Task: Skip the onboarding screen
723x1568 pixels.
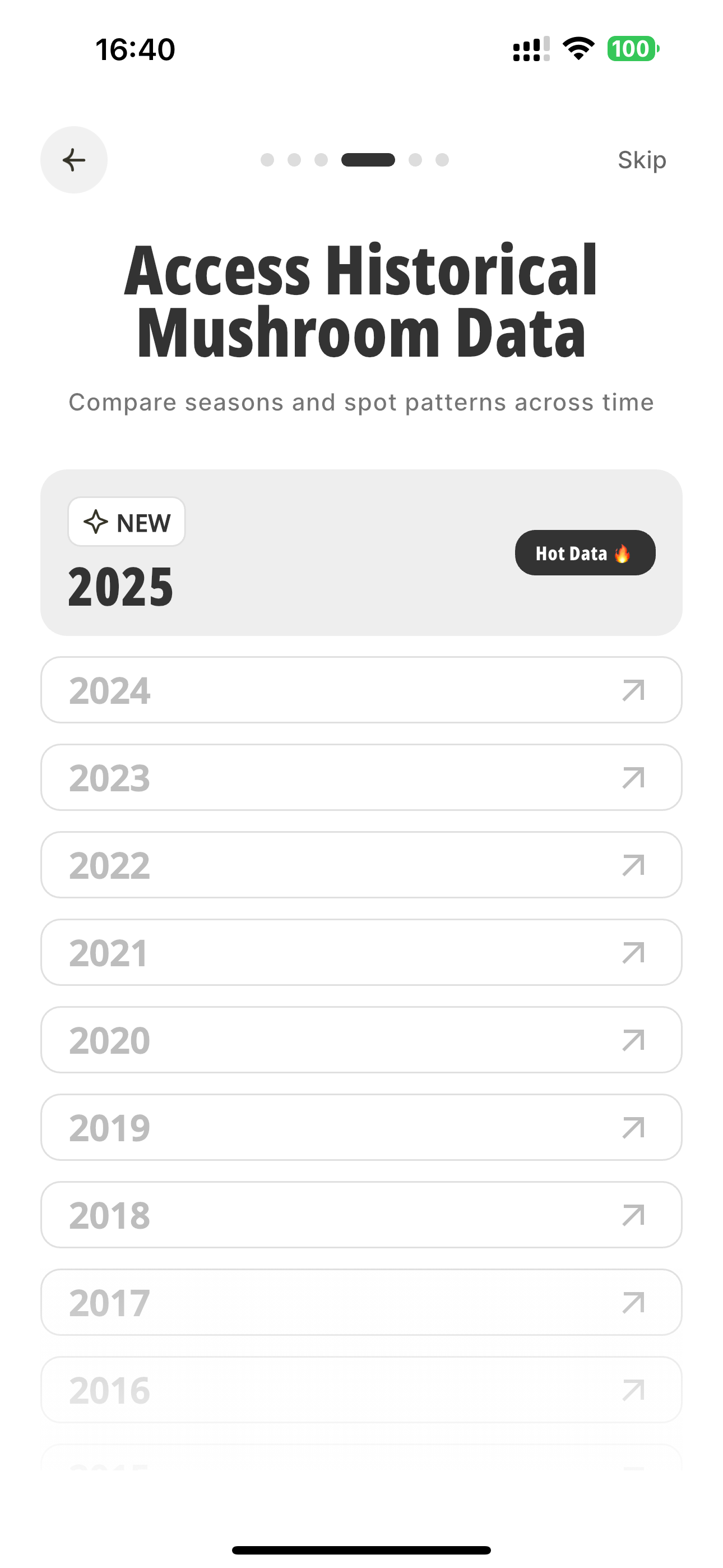Action: [641, 160]
